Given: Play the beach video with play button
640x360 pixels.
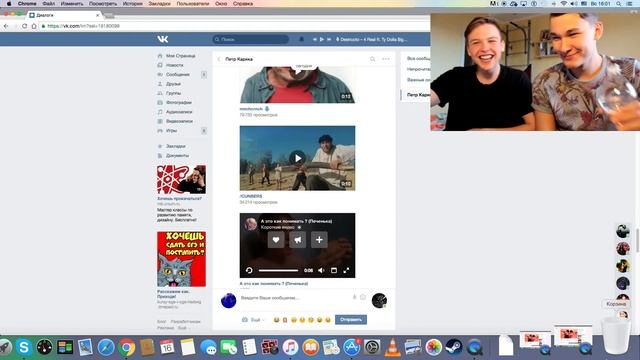Looking at the screenshot, I should pyautogui.click(x=298, y=158).
